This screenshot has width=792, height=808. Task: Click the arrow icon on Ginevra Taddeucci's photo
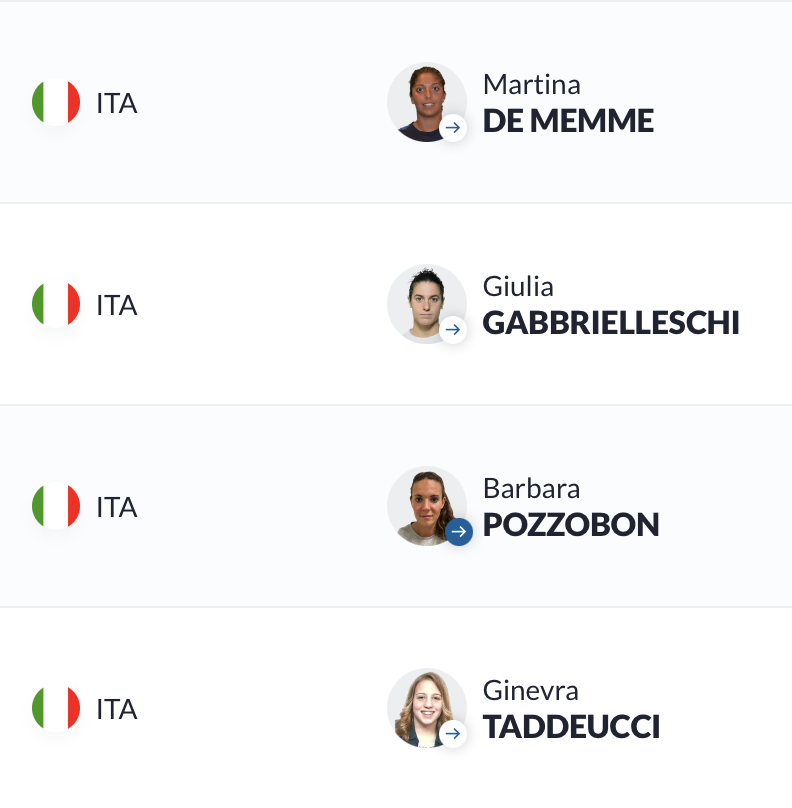click(x=453, y=733)
